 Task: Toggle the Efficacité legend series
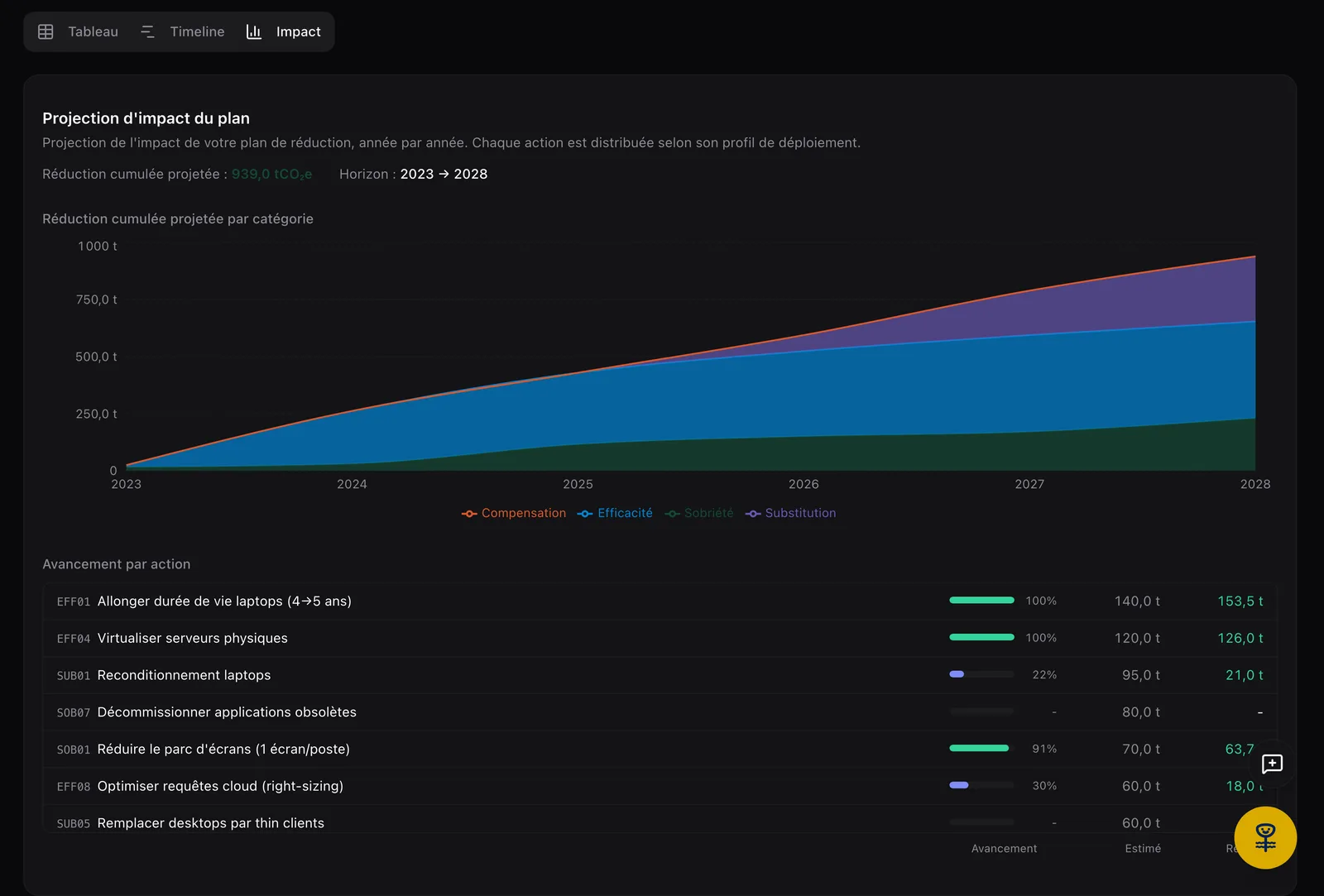[615, 513]
